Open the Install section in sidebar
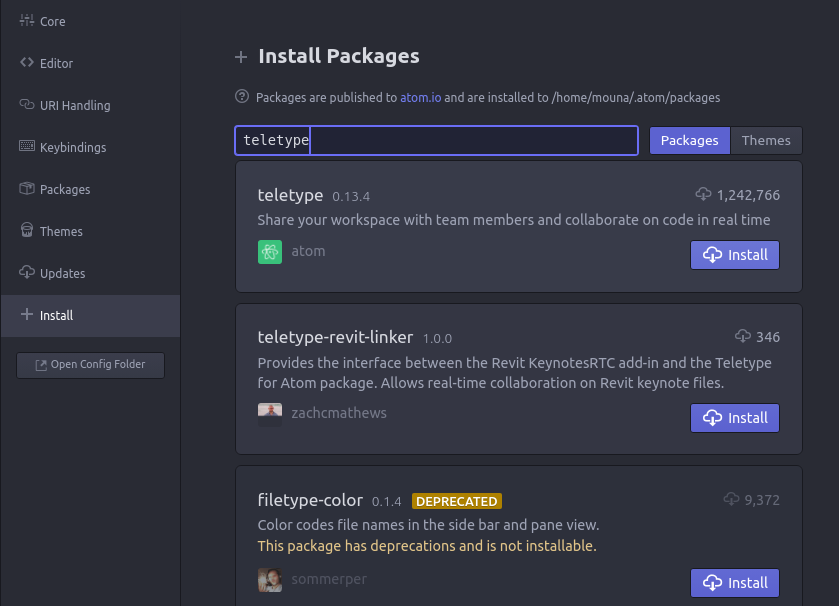Screen dimensions: 839x606 pyautogui.click(x=56, y=315)
